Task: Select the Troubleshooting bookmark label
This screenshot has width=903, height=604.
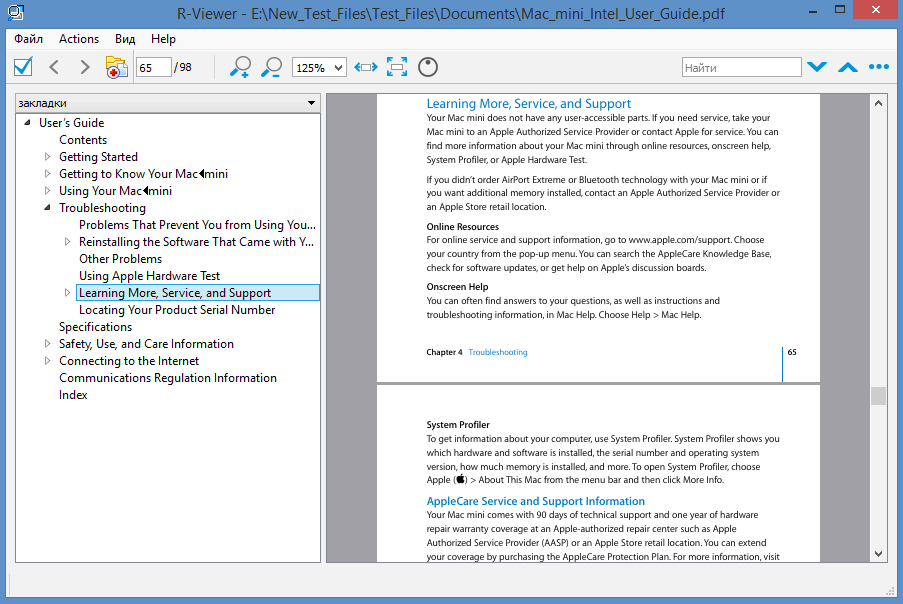Action: [x=103, y=208]
